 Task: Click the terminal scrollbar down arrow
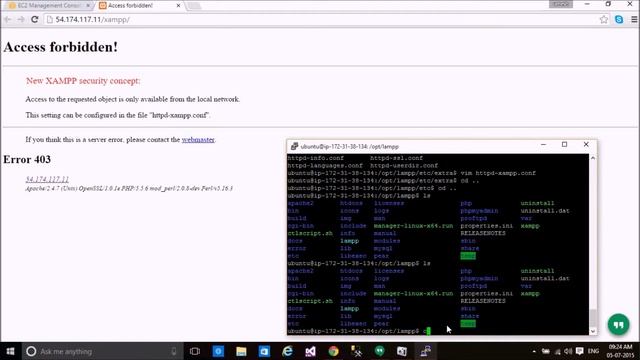pyautogui.click(x=593, y=331)
